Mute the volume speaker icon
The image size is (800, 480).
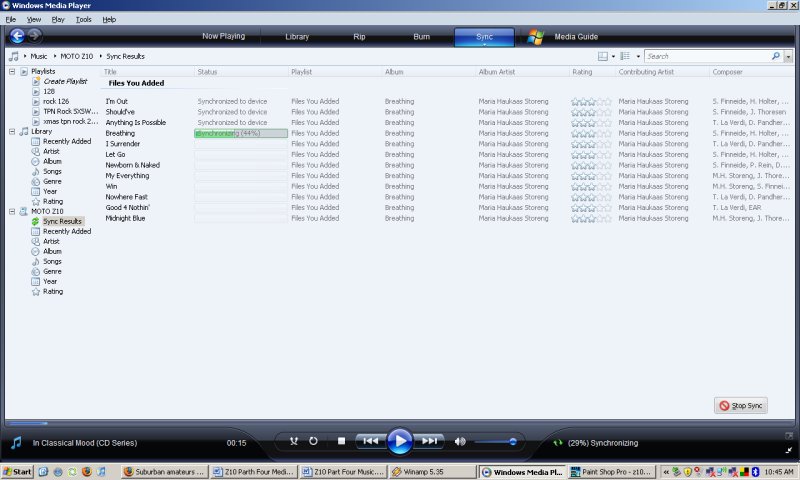point(460,441)
